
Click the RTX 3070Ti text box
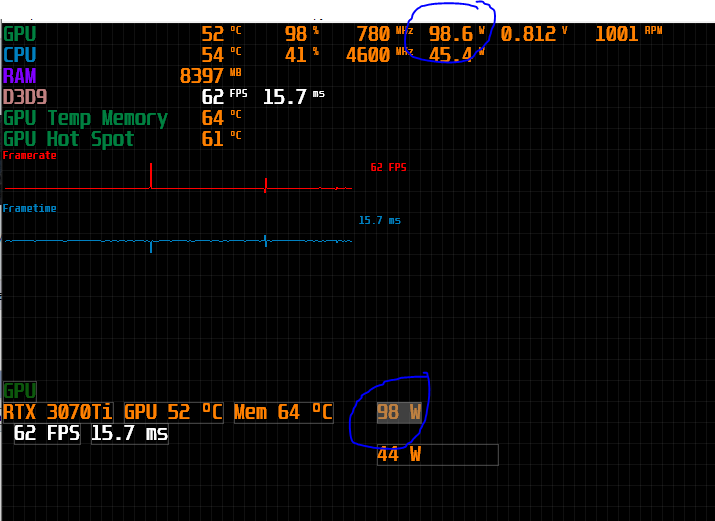point(57,413)
